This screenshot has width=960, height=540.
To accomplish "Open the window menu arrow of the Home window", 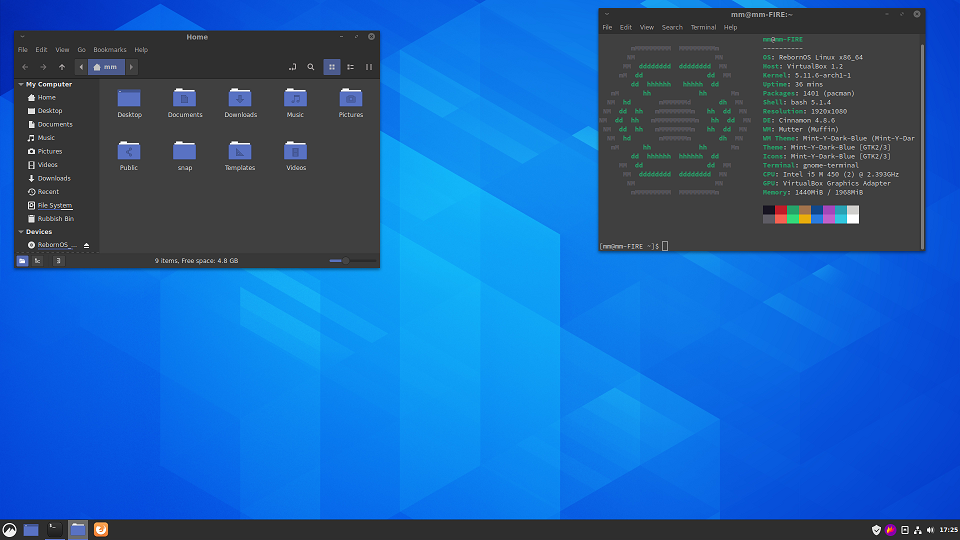I will tap(22, 37).
